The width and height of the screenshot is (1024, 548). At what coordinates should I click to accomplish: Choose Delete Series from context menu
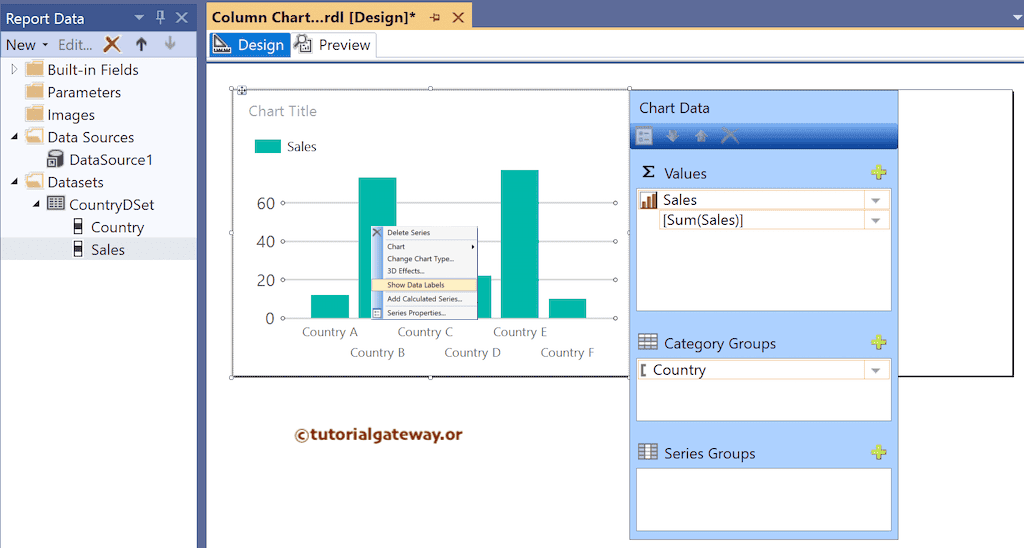424,233
